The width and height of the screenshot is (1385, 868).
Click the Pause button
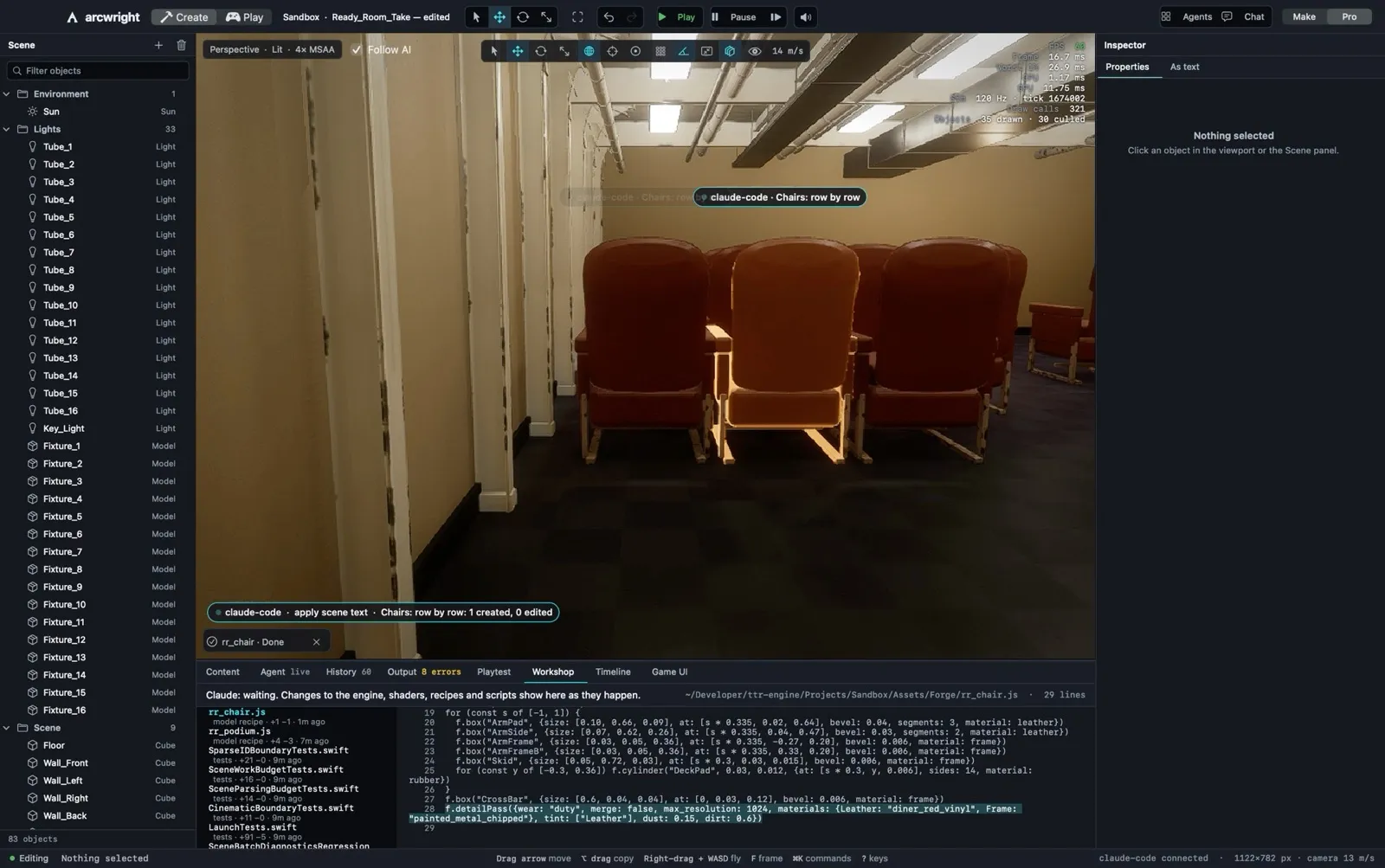click(733, 16)
